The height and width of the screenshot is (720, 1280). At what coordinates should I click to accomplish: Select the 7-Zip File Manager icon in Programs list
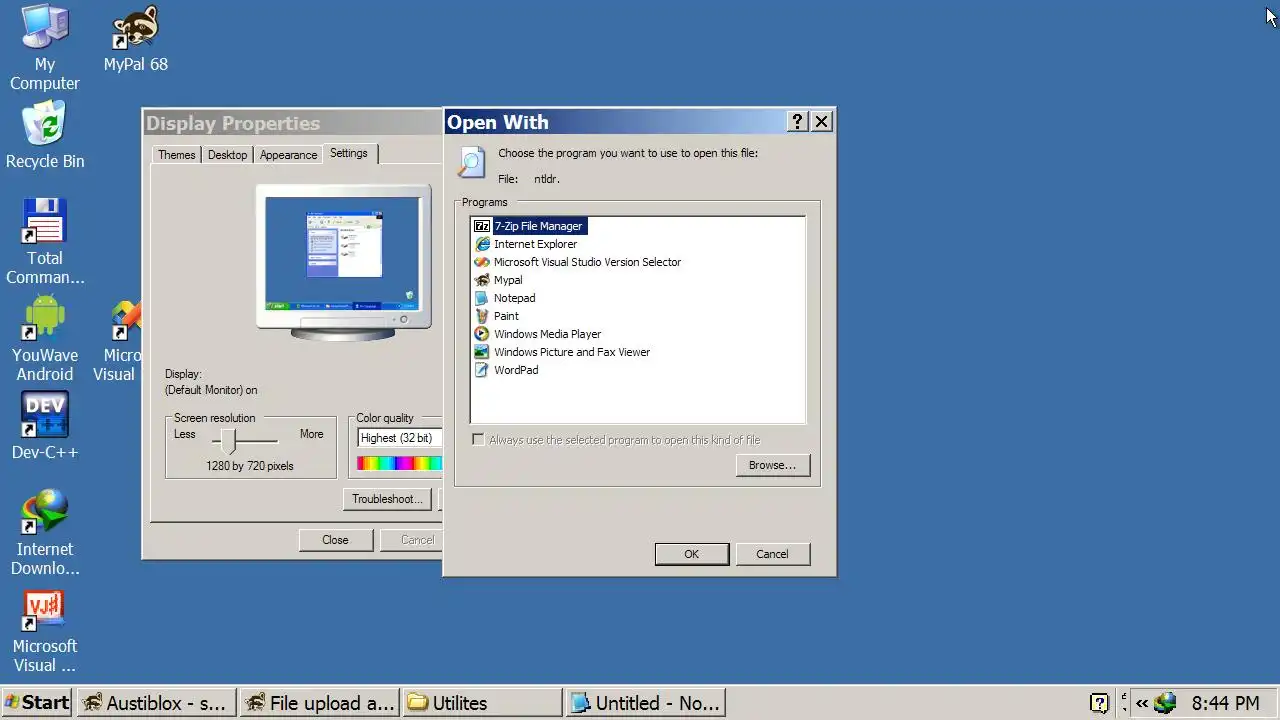(482, 226)
